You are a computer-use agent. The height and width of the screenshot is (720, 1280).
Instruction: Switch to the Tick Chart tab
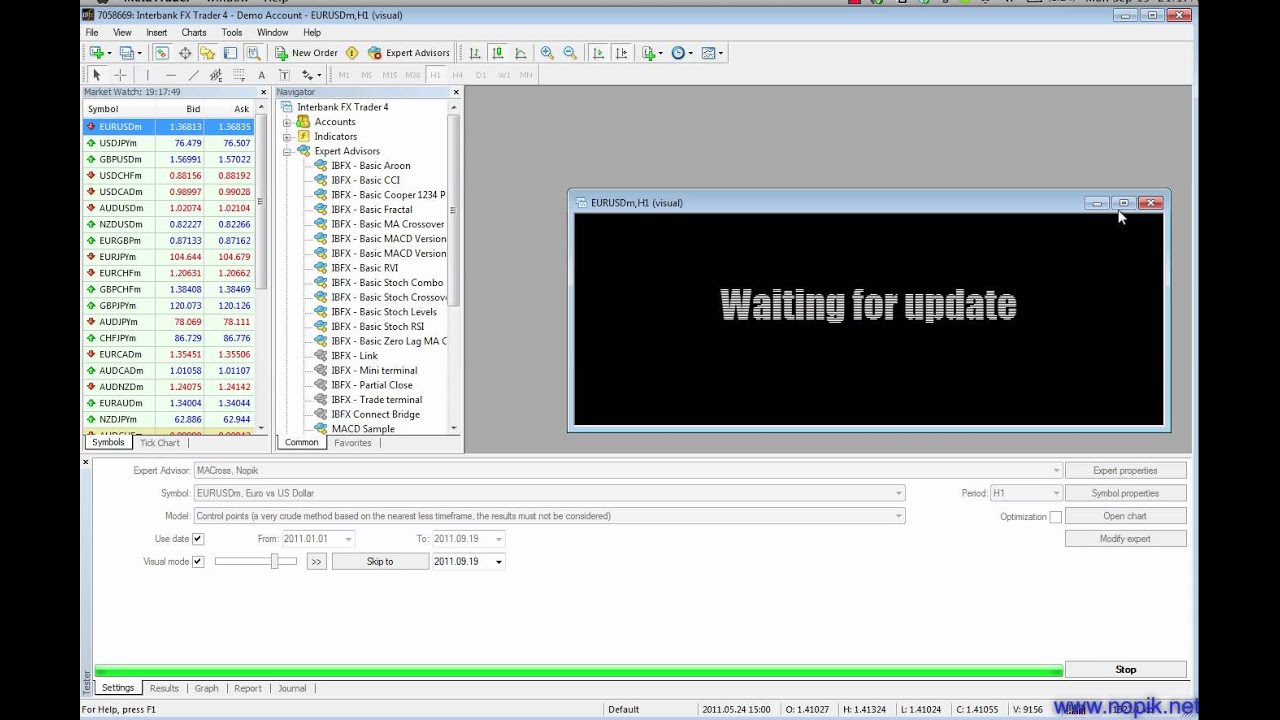(x=160, y=443)
